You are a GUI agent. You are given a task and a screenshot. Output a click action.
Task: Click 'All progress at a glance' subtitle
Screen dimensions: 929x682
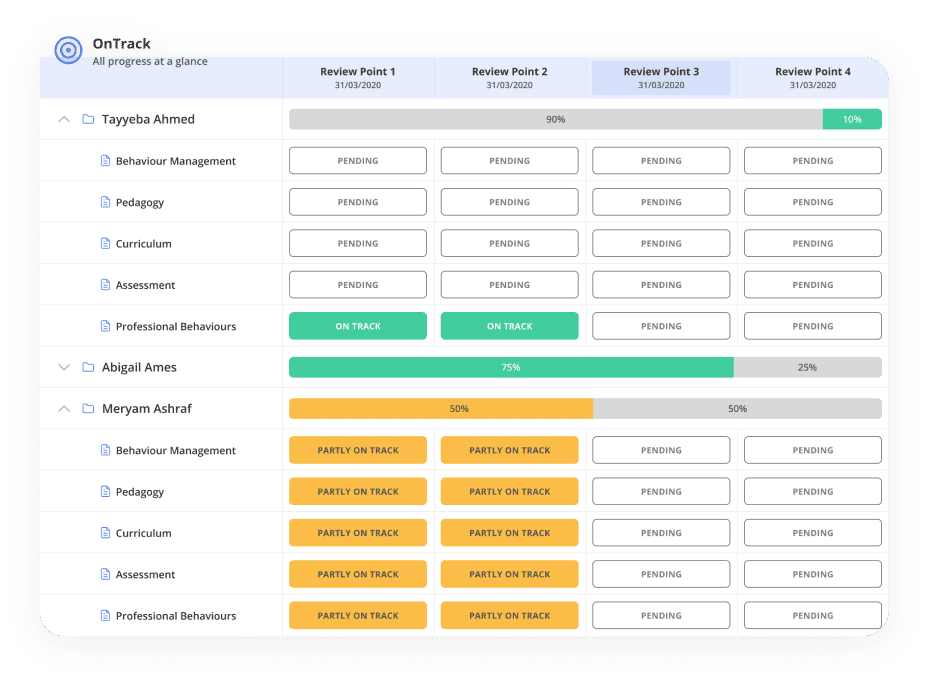point(150,61)
